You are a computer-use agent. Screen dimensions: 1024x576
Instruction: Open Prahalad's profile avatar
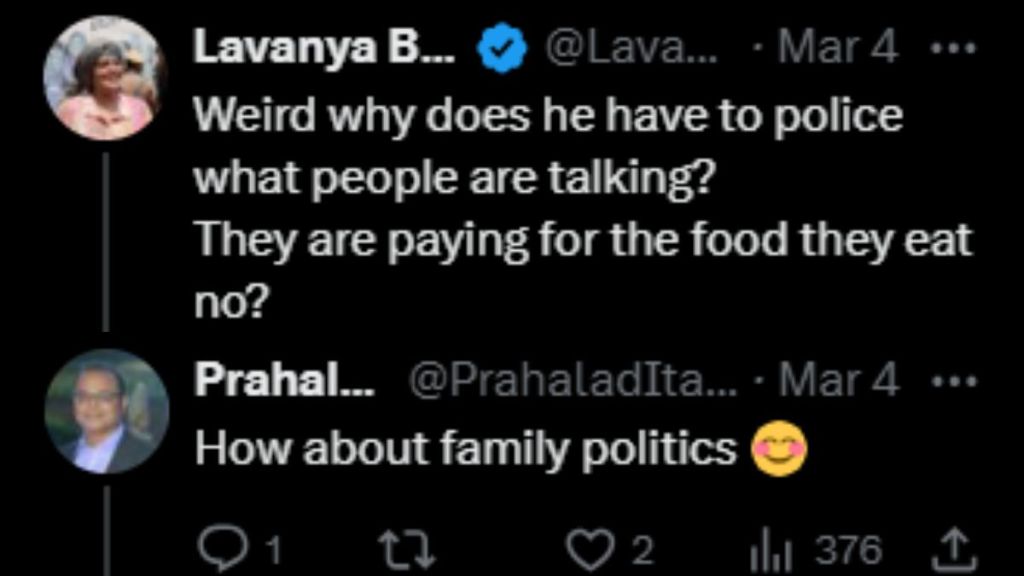tap(105, 410)
